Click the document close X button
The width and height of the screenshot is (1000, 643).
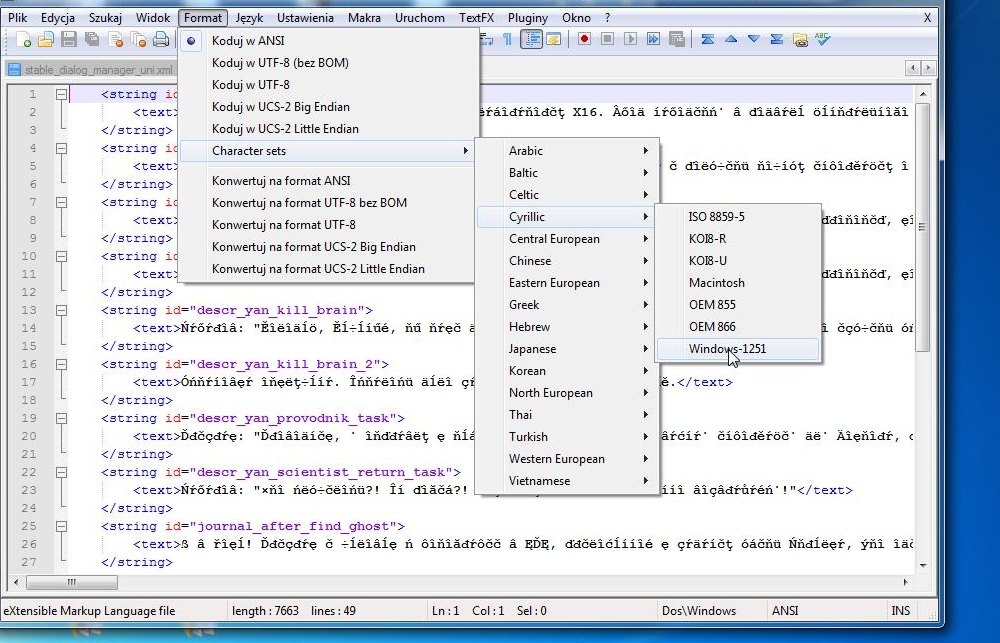927,18
